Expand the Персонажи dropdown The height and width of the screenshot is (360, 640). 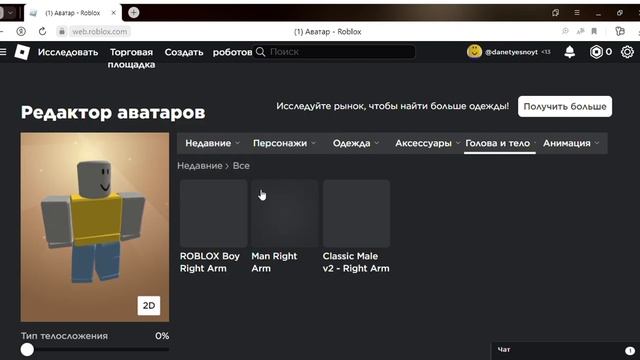click(284, 143)
